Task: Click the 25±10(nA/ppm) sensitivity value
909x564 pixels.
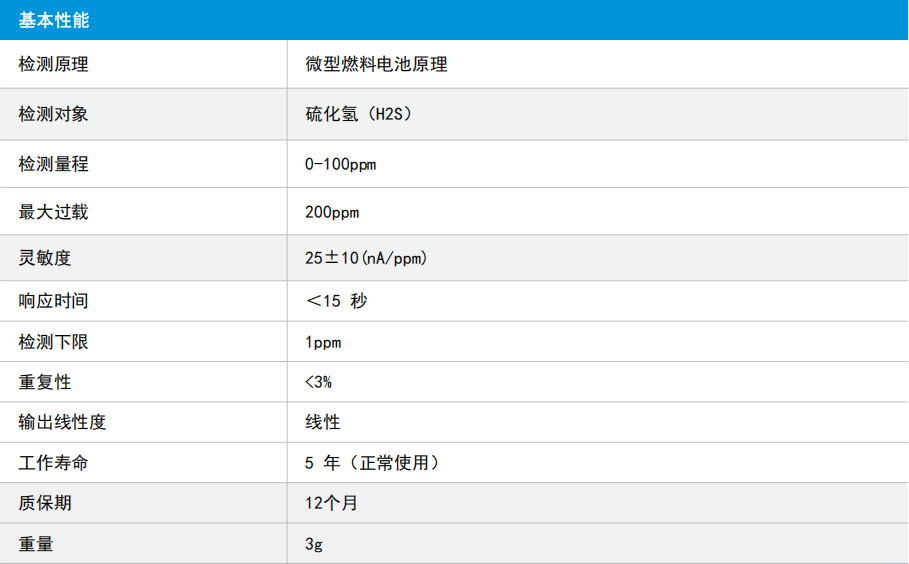Action: (x=366, y=258)
